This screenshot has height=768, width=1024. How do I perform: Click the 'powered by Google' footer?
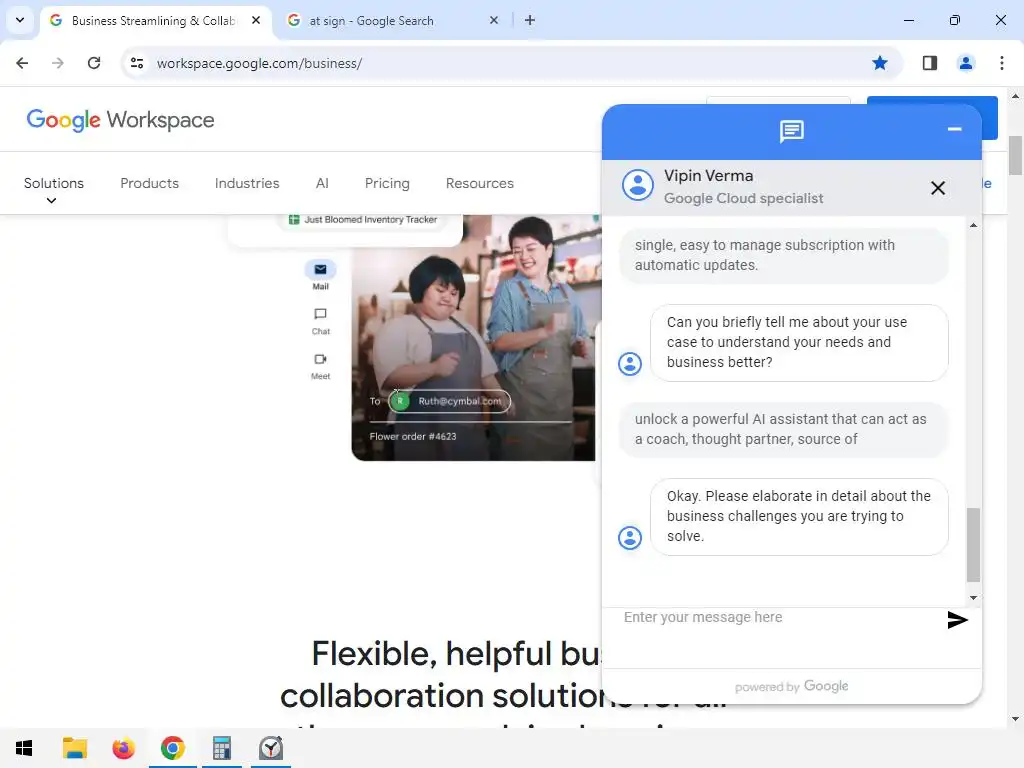point(792,686)
